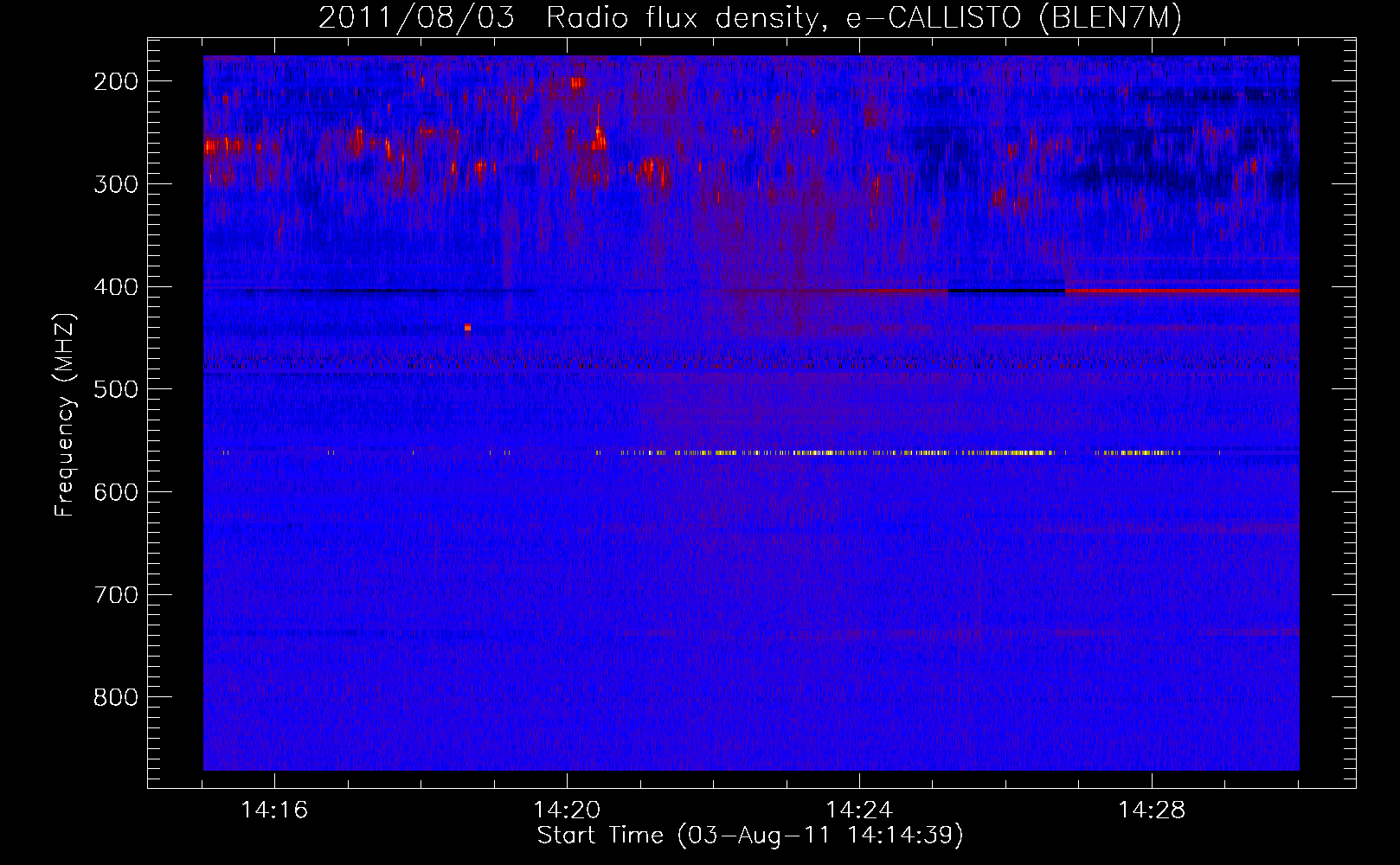Select the 400 frequency tick label
This screenshot has width=1400, height=865.
coord(116,287)
